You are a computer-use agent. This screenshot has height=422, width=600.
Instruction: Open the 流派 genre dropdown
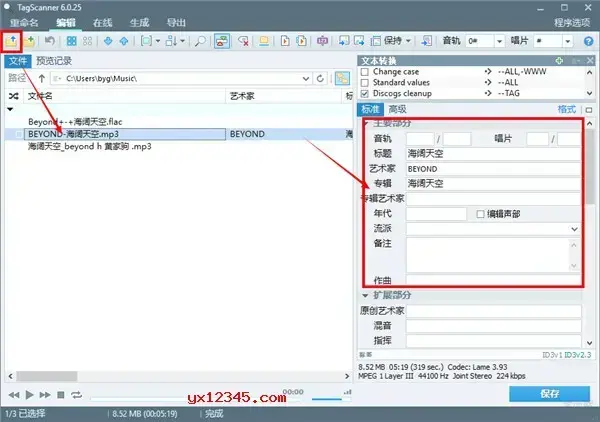(x=574, y=229)
